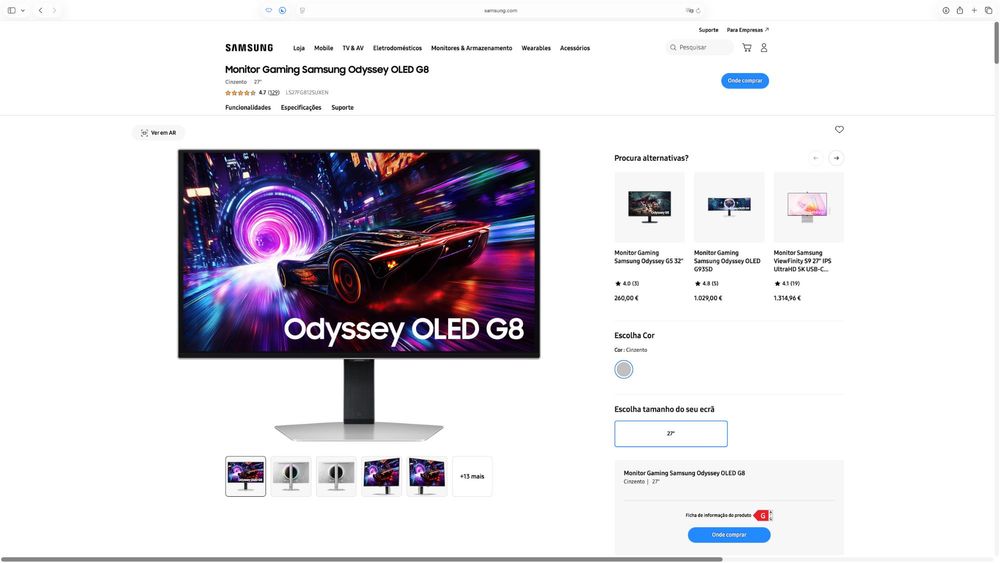Click the Ver em AR button
This screenshot has width=1000, height=563.
(158, 133)
